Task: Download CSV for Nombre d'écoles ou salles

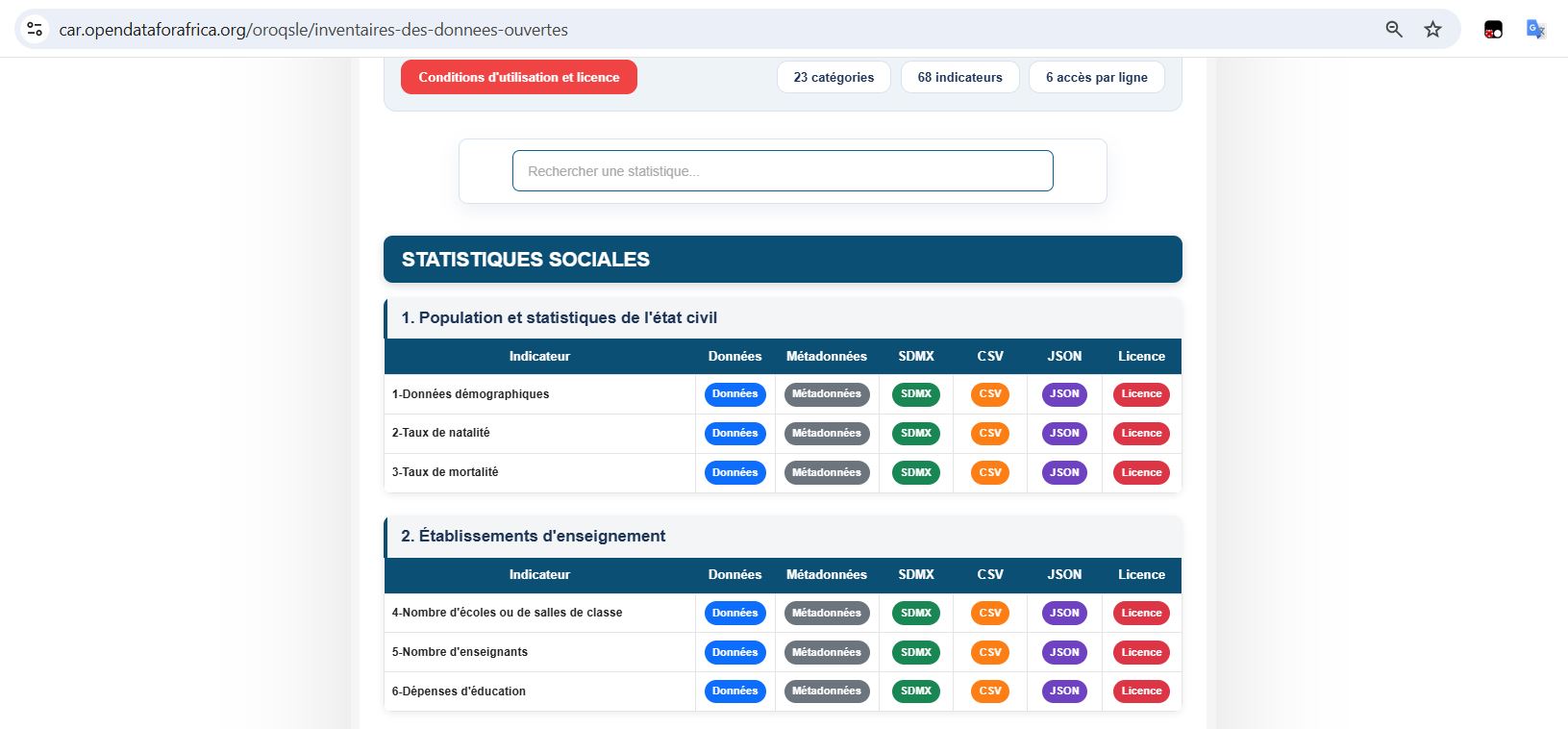Action: [x=990, y=614]
